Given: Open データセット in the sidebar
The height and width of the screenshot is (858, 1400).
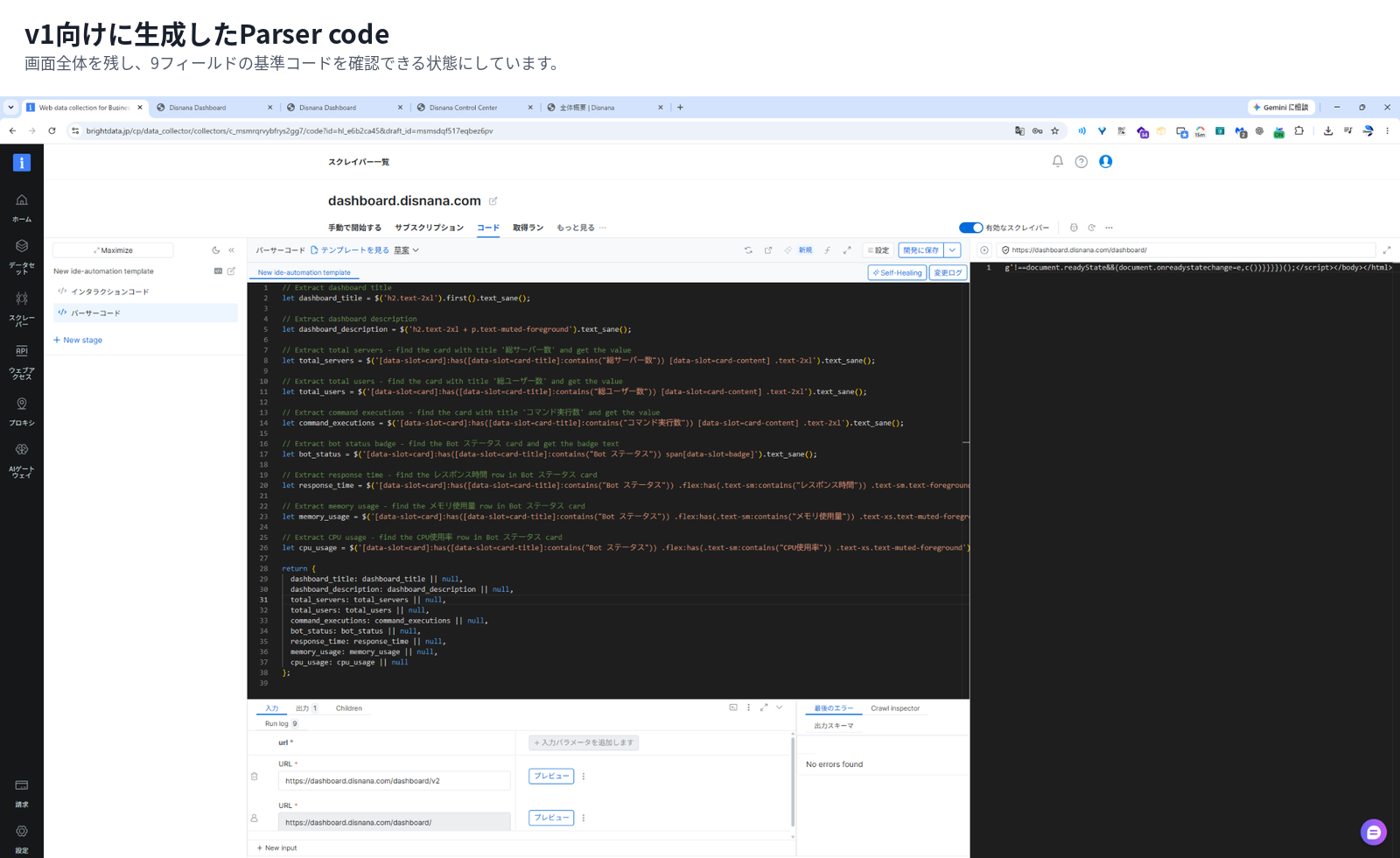Looking at the screenshot, I should [x=22, y=256].
